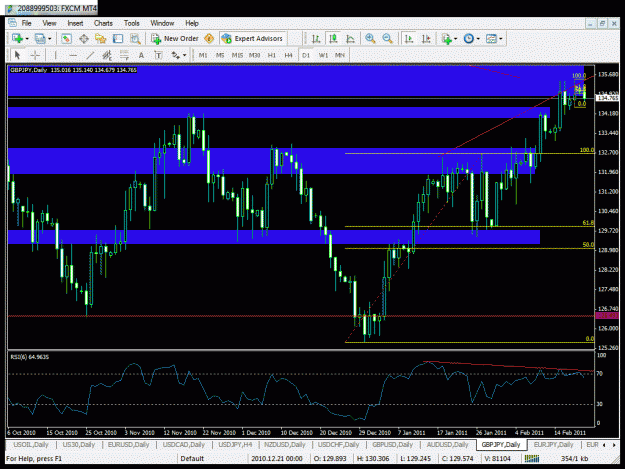Open the MetaEditor yellow diamond icon
This screenshot has width=625, height=469.
(209, 39)
